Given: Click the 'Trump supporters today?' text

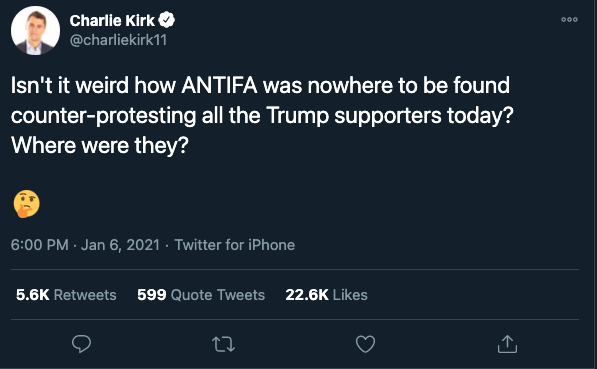Looking at the screenshot, I should 390,115.
